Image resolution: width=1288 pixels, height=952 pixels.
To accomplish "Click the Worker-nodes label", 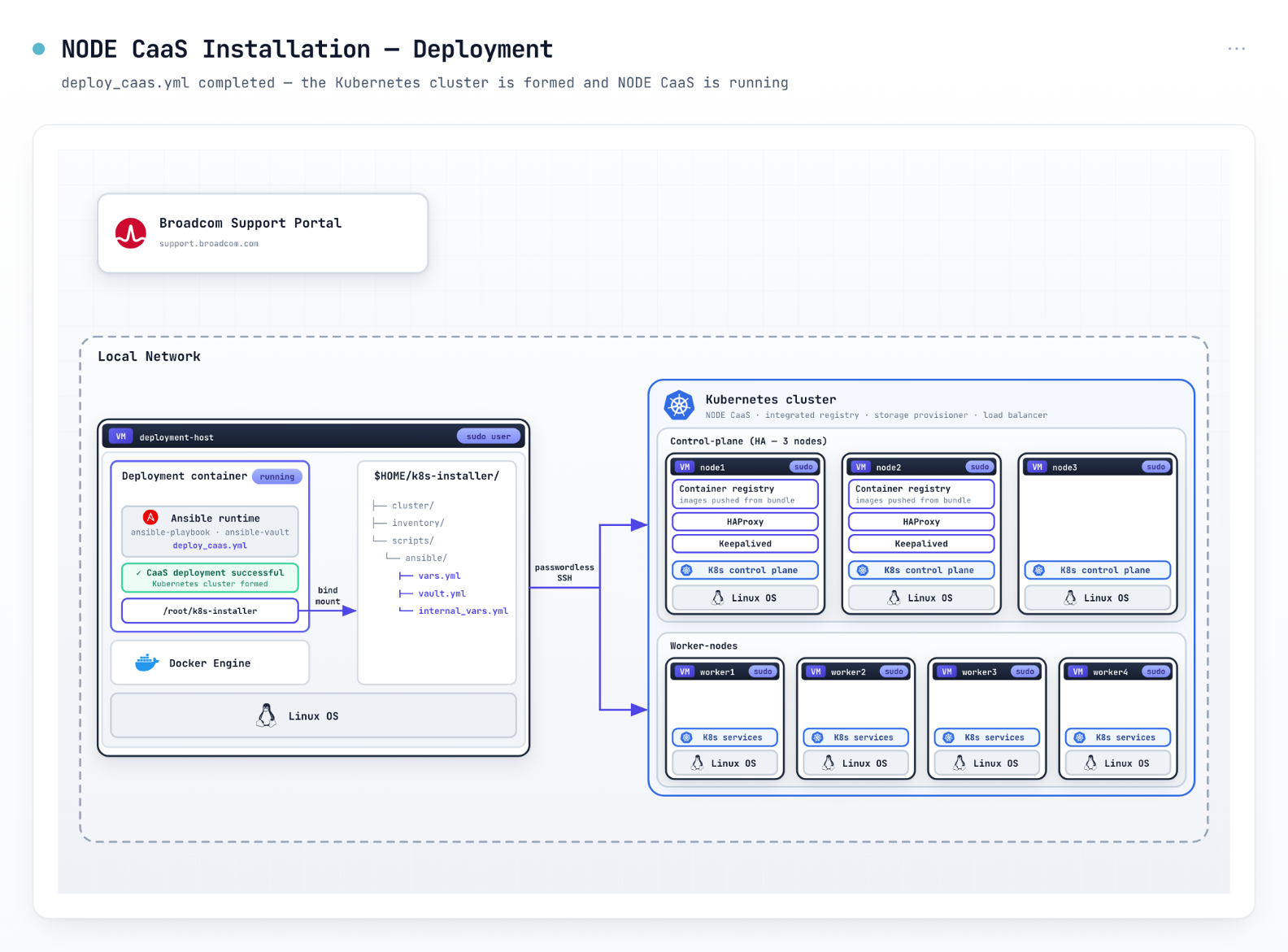I will point(703,646).
